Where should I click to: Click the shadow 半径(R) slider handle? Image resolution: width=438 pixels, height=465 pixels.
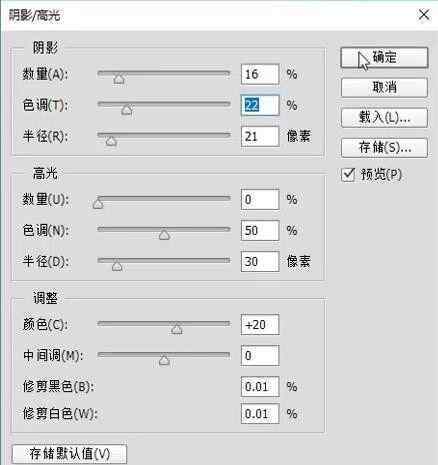click(111, 141)
